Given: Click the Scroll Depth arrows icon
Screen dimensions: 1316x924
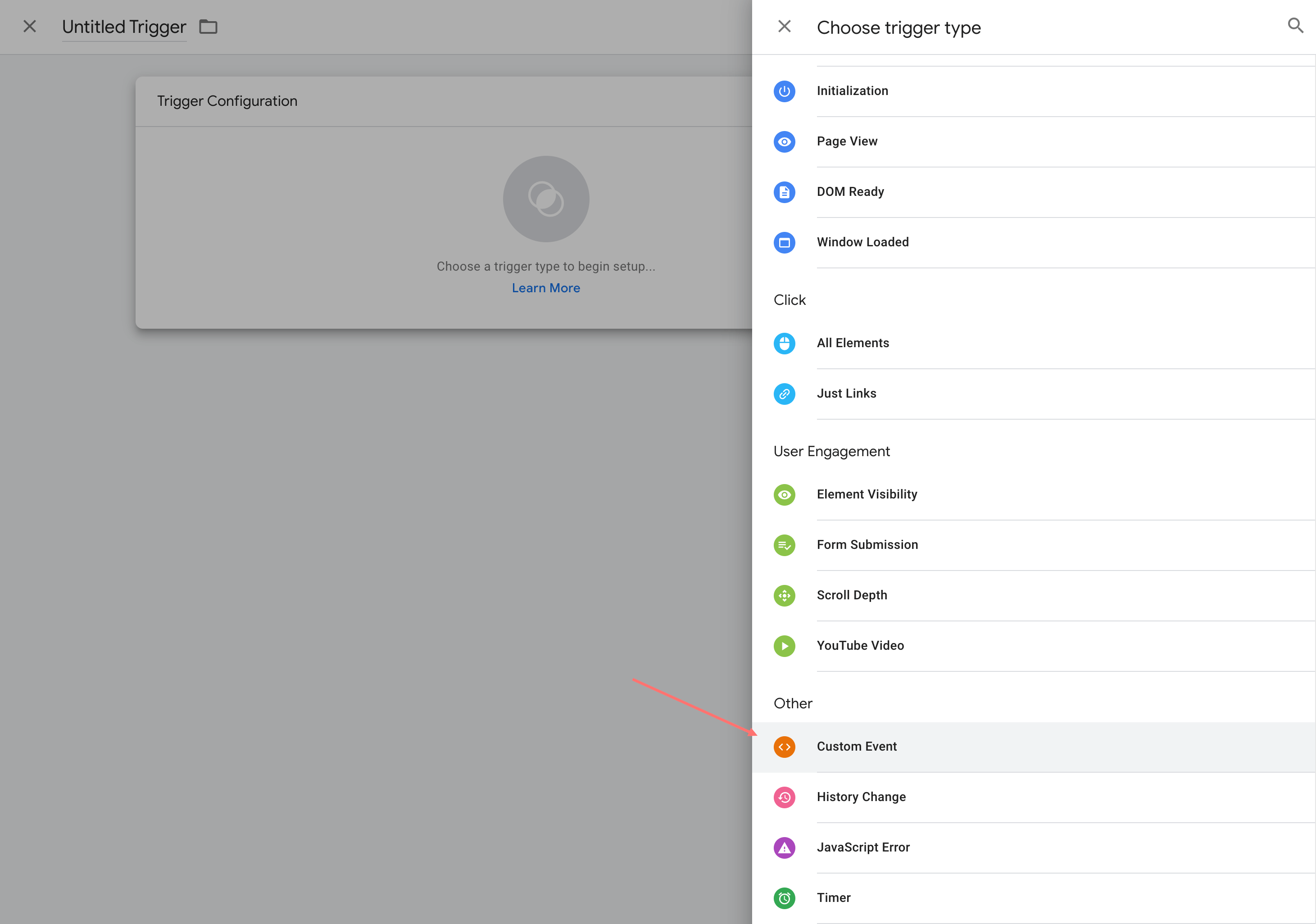Looking at the screenshot, I should (x=784, y=596).
